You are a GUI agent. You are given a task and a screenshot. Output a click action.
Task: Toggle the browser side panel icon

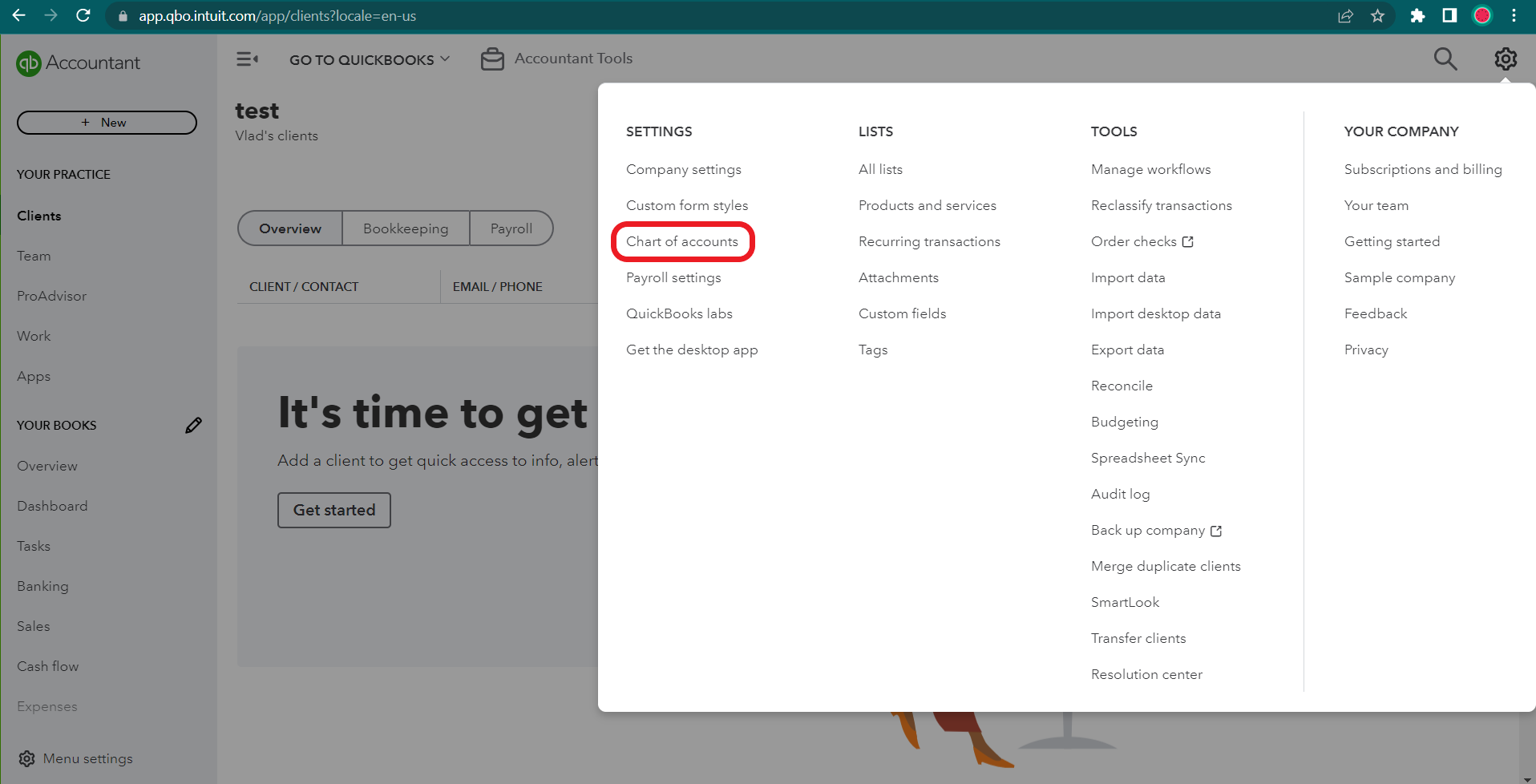click(x=1449, y=15)
